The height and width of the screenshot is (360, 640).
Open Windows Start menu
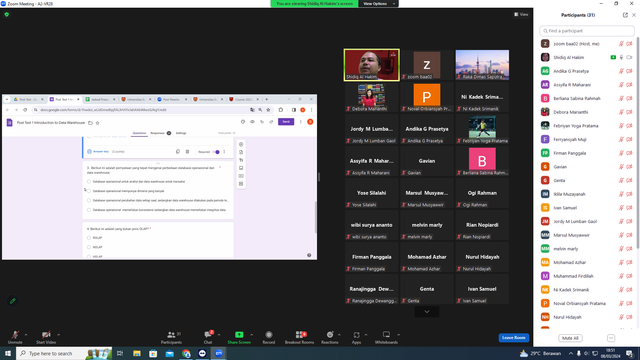tap(8, 353)
